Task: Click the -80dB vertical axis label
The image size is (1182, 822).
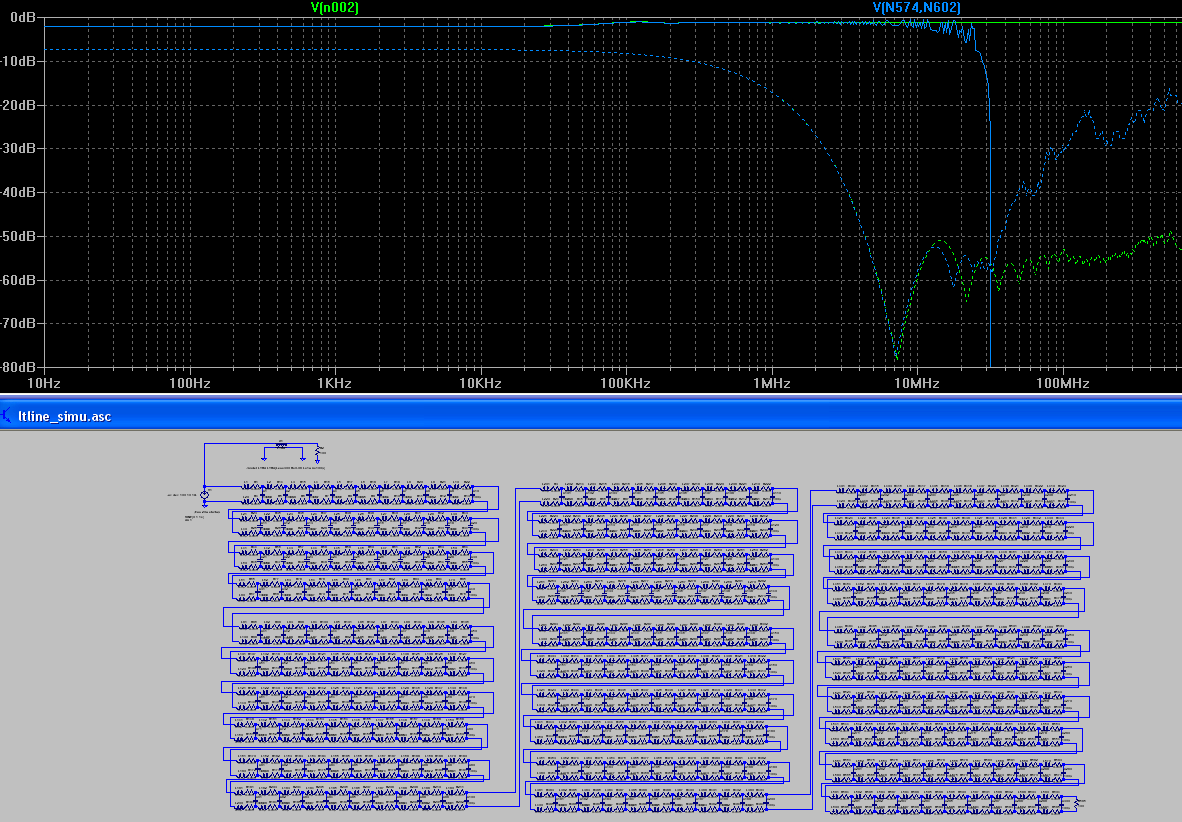Action: (18, 367)
